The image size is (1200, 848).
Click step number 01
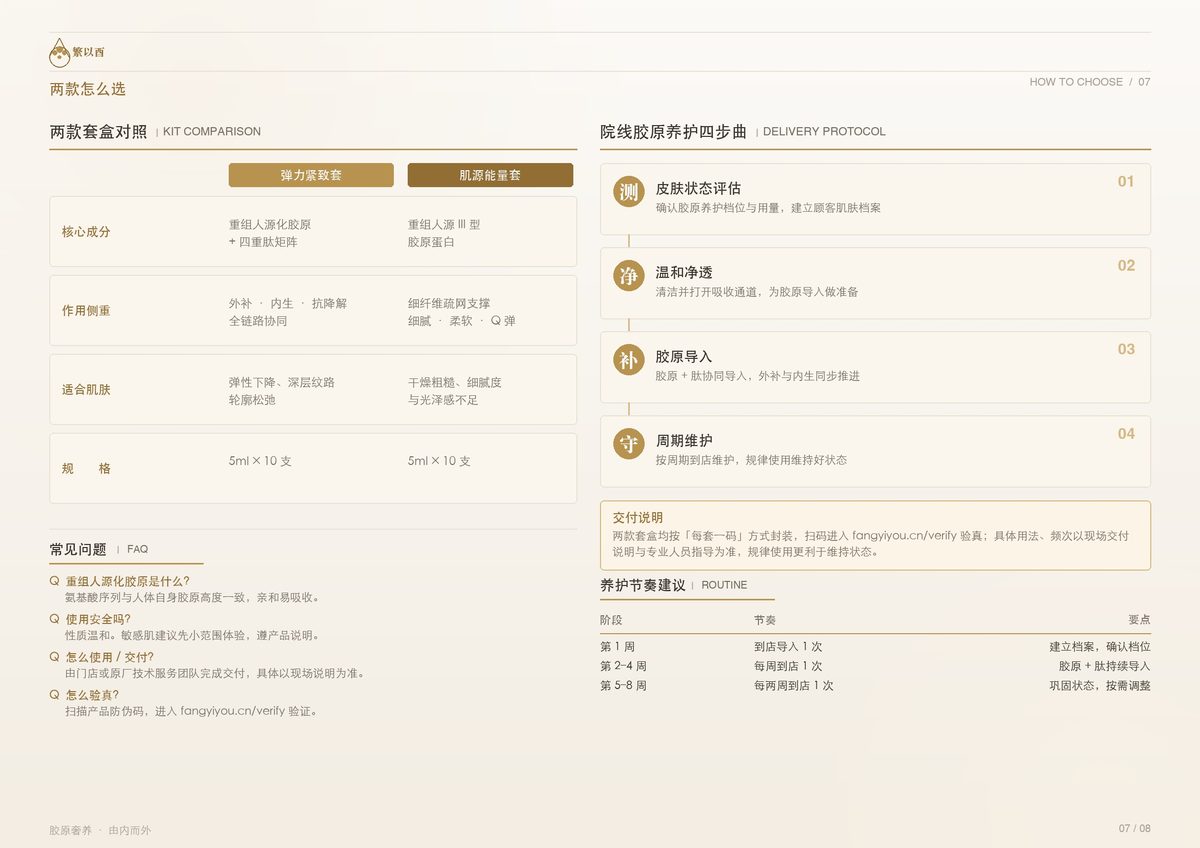[x=1126, y=182]
